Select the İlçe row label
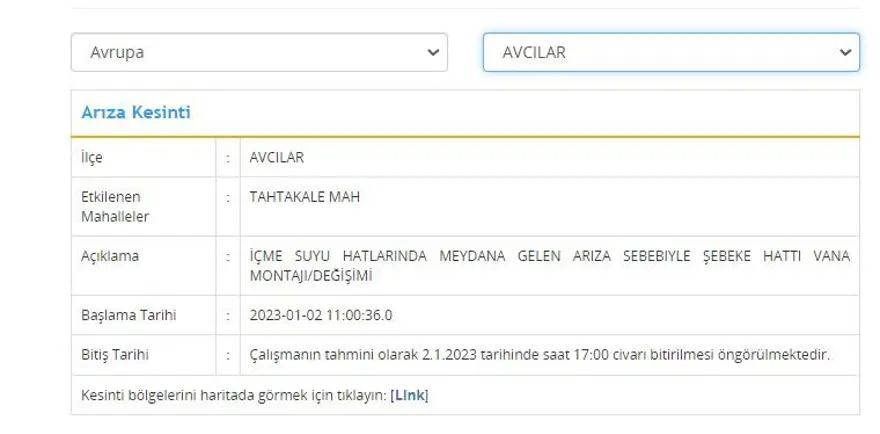The image size is (880, 434). pyautogui.click(x=92, y=157)
